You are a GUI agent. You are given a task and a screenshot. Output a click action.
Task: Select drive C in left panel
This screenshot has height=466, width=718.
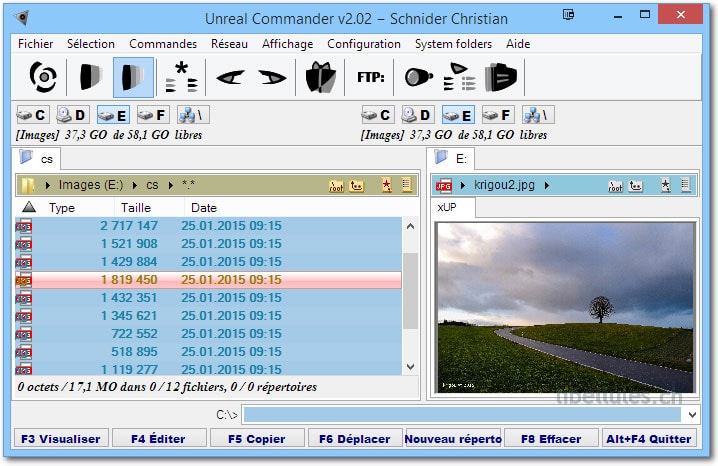click(x=31, y=115)
